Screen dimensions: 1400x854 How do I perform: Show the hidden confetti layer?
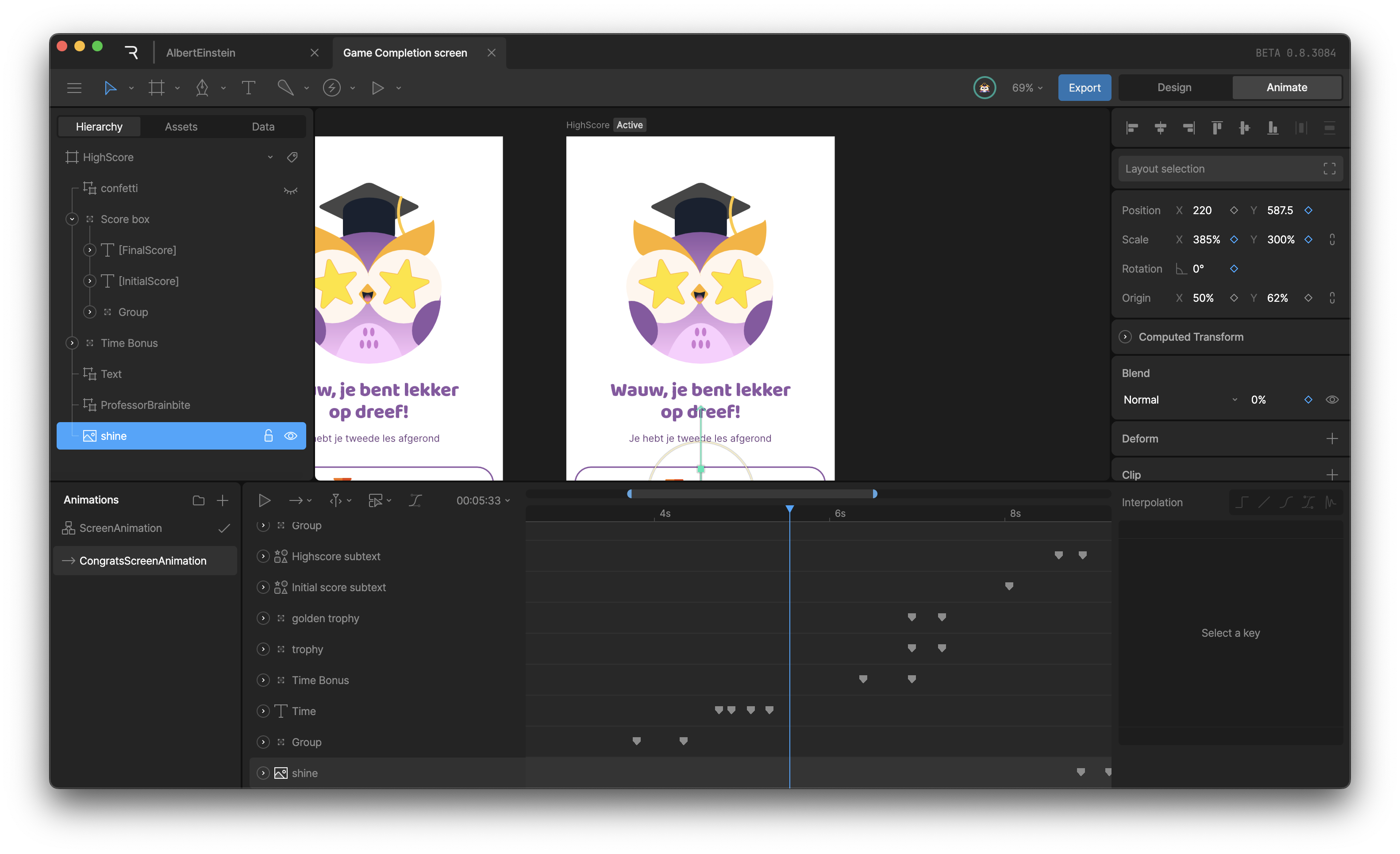[290, 190]
